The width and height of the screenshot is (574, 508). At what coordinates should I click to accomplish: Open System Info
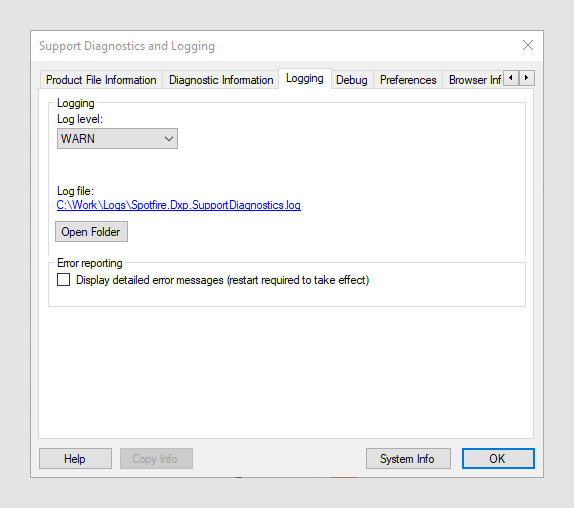point(408,459)
